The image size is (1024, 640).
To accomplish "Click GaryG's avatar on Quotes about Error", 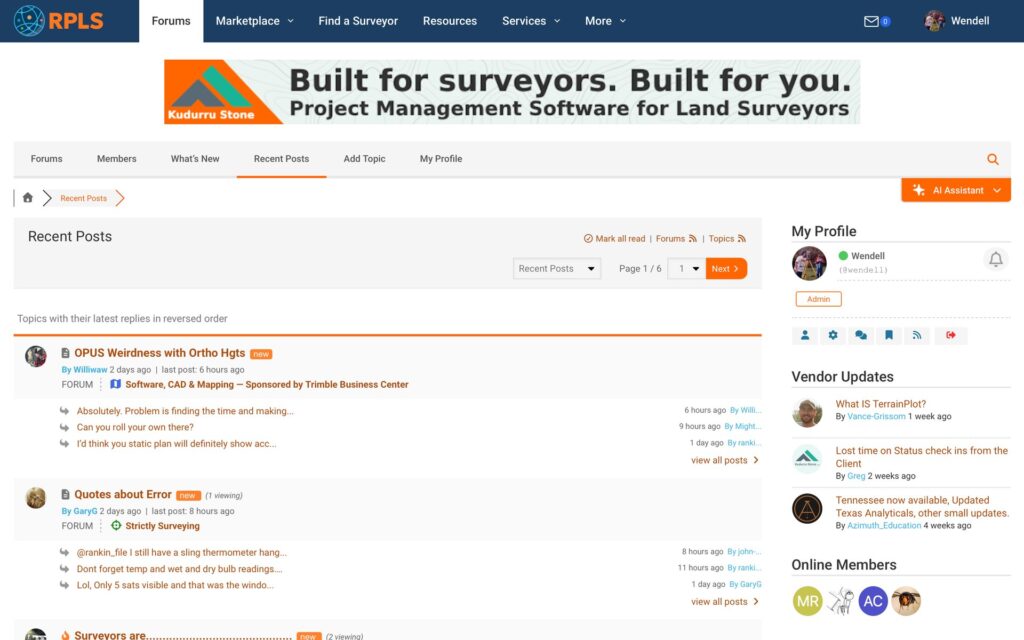I will (36, 498).
